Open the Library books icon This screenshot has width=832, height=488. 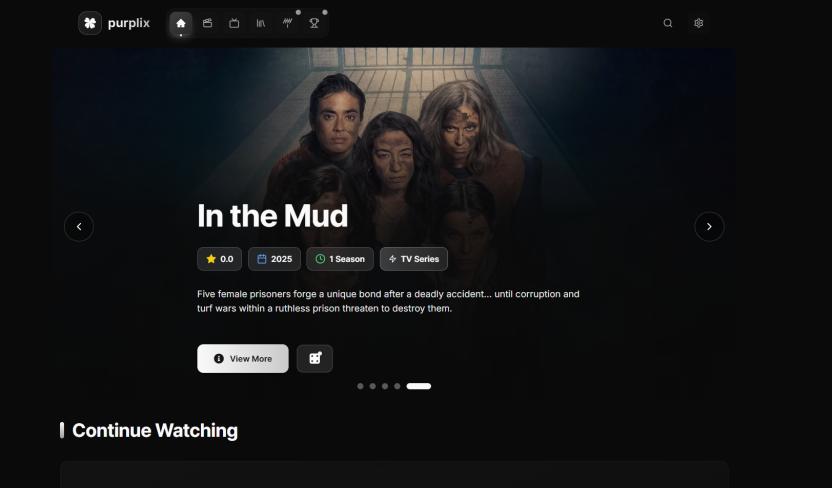tap(261, 23)
